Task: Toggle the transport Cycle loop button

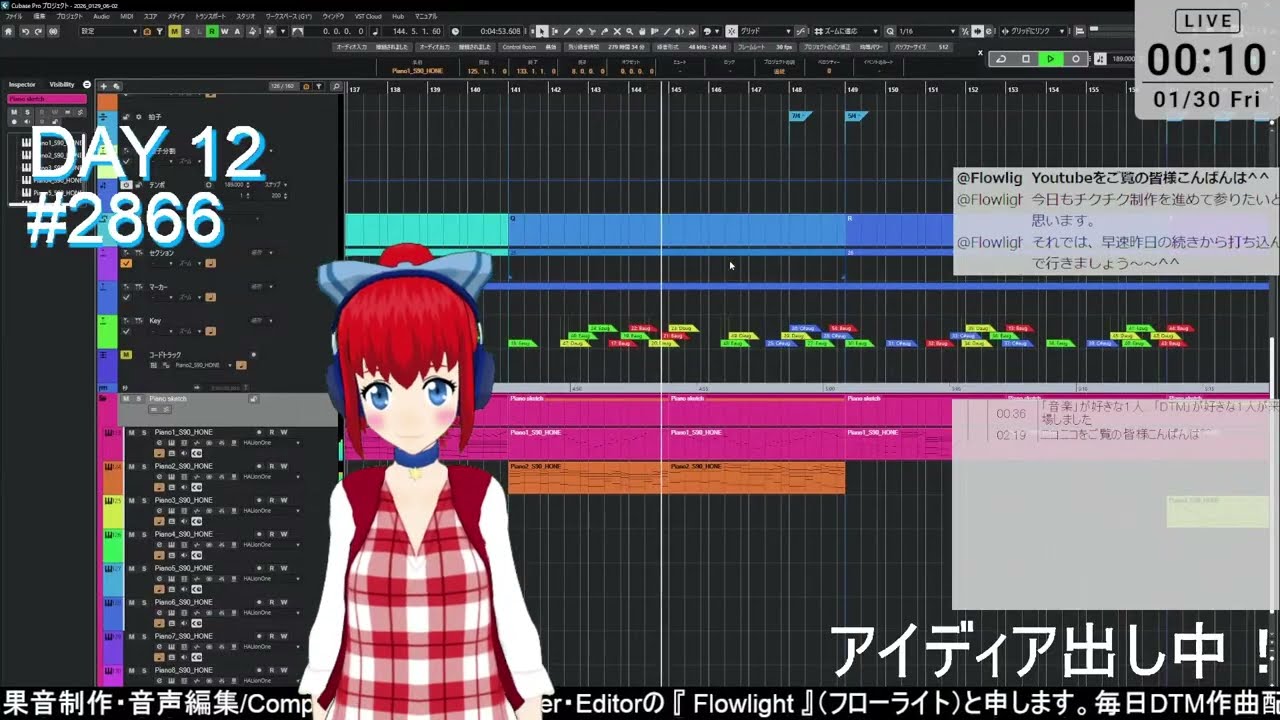Action: (x=1001, y=59)
